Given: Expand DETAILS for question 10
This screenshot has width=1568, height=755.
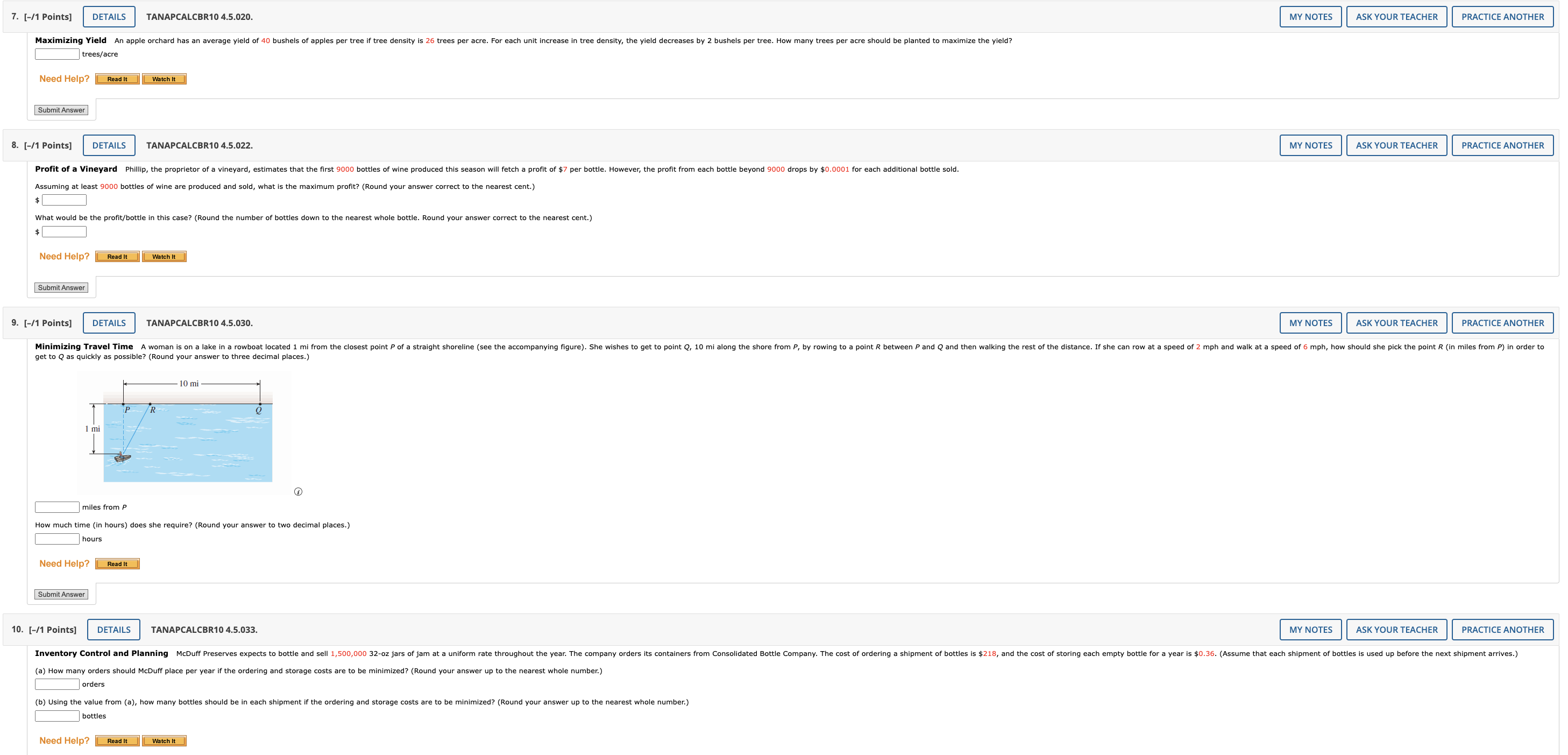Looking at the screenshot, I should (114, 630).
